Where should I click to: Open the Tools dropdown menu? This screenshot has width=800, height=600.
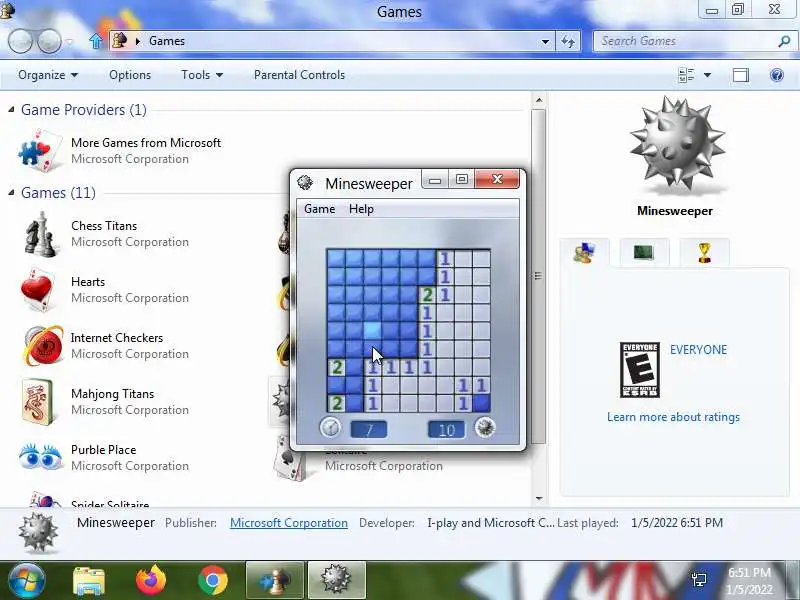pos(202,75)
